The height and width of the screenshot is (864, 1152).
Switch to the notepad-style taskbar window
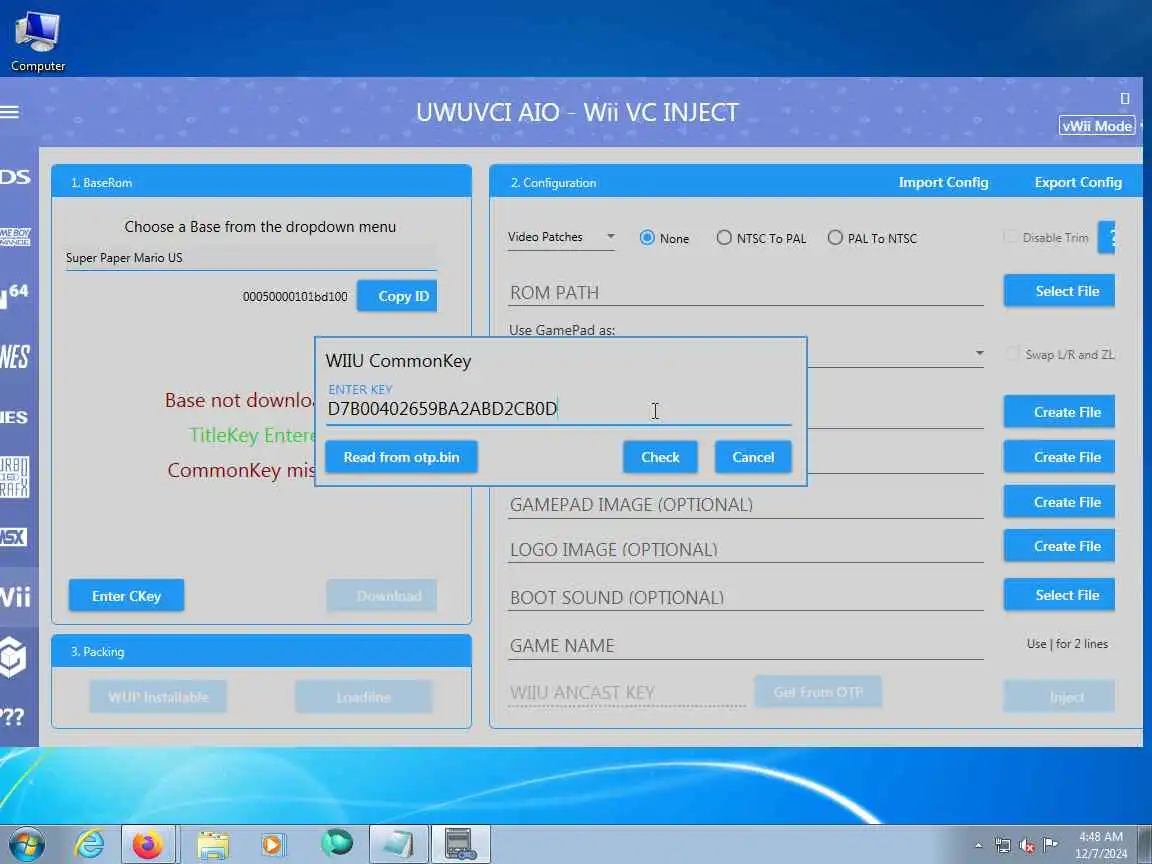click(398, 844)
